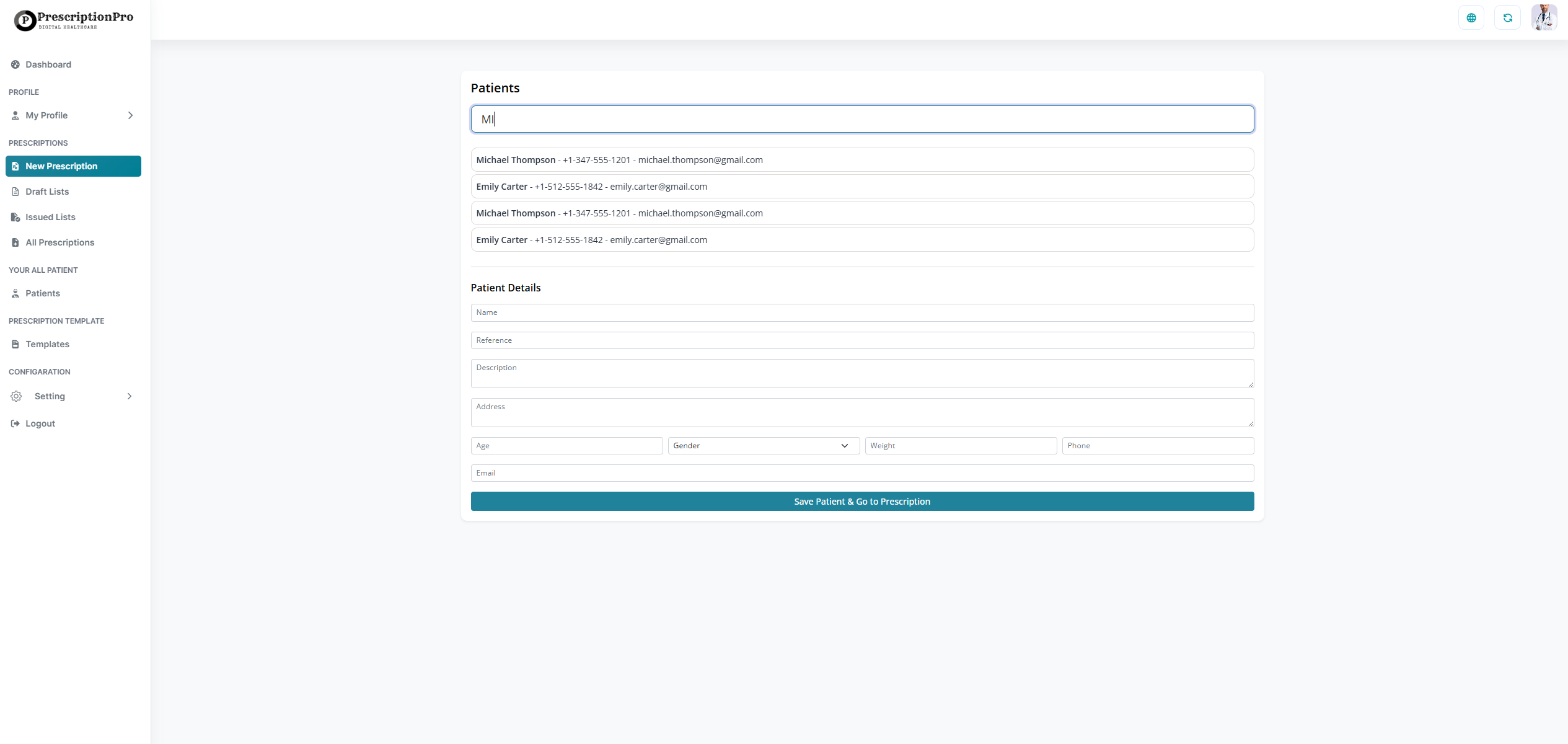Screen dimensions: 1568x744
Task: Select the New Prescription menu item
Action: tap(61, 166)
